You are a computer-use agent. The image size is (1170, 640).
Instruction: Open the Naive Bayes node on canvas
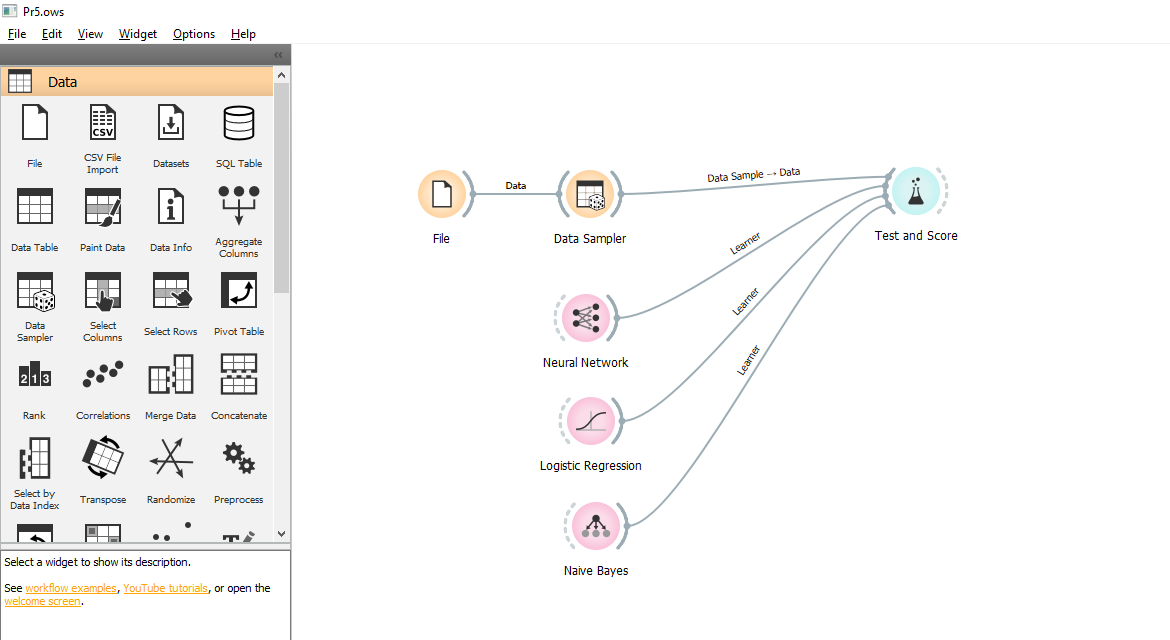click(595, 525)
